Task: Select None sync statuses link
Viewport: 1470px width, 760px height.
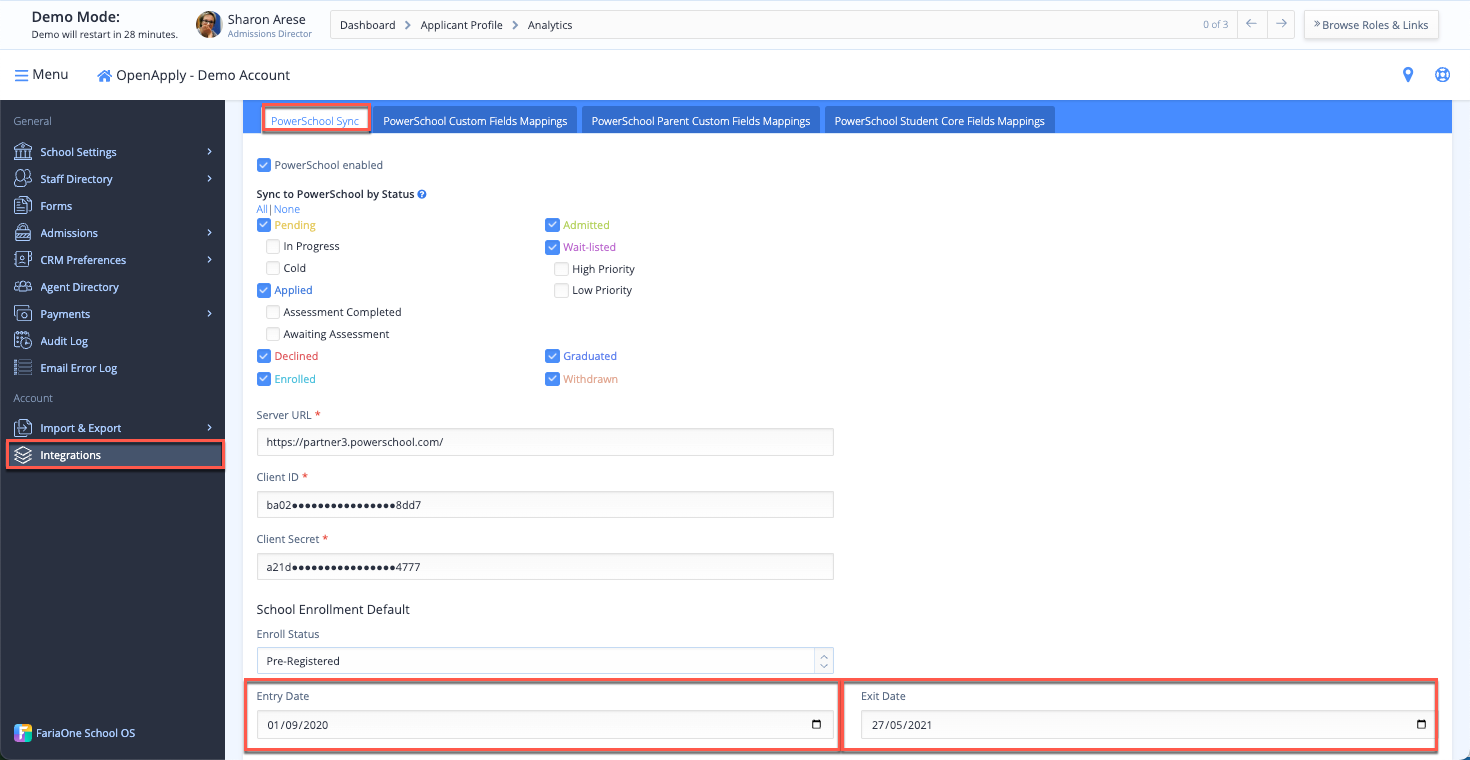Action: click(287, 210)
